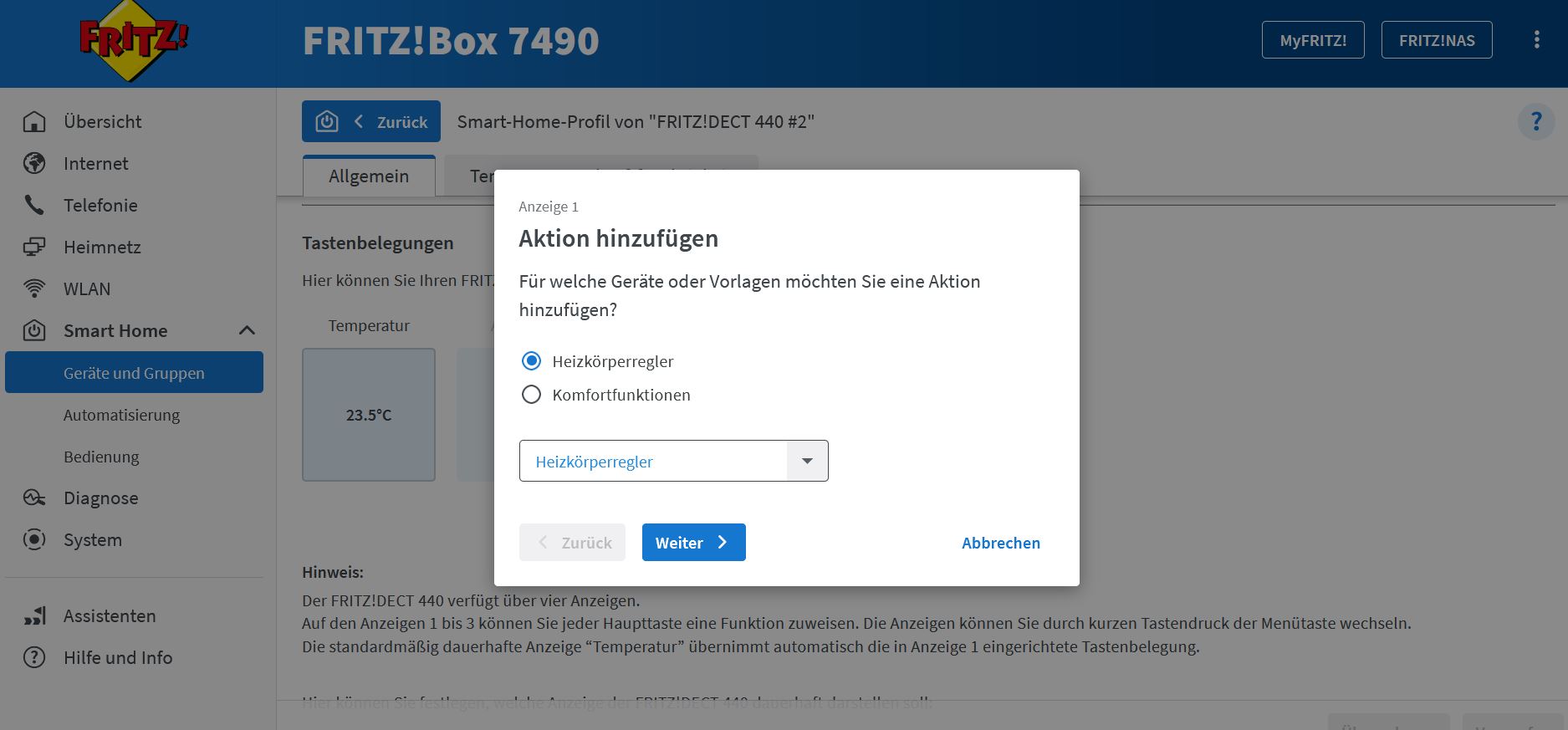Open the Heizkörperregler dropdown list
This screenshot has height=730, width=1568.
[673, 462]
